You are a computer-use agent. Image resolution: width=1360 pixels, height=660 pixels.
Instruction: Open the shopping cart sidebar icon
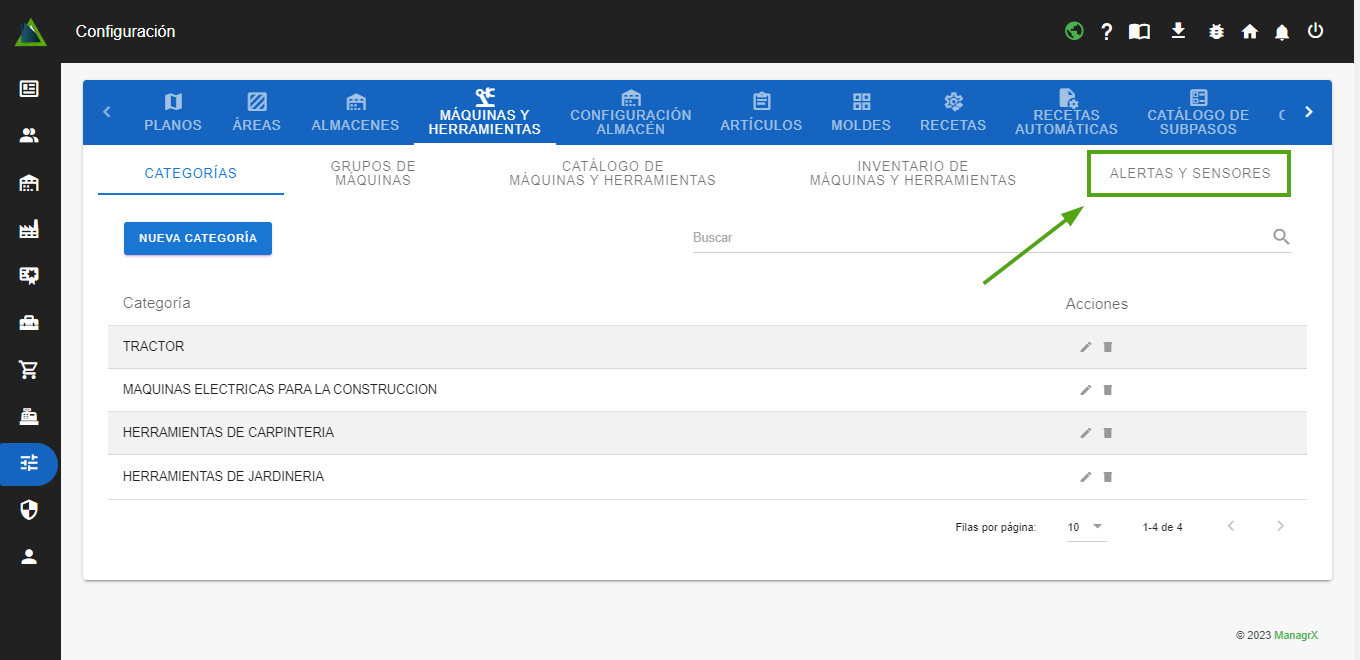pyautogui.click(x=29, y=370)
